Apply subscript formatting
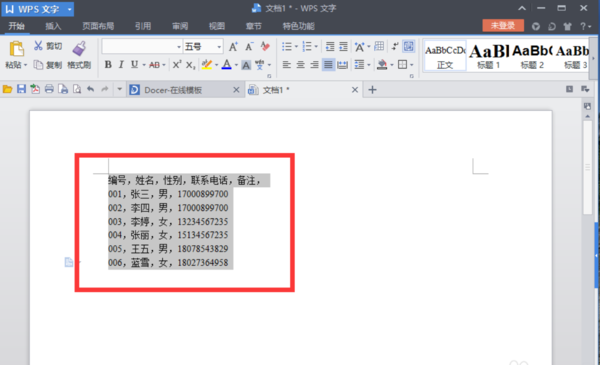 tap(190, 65)
